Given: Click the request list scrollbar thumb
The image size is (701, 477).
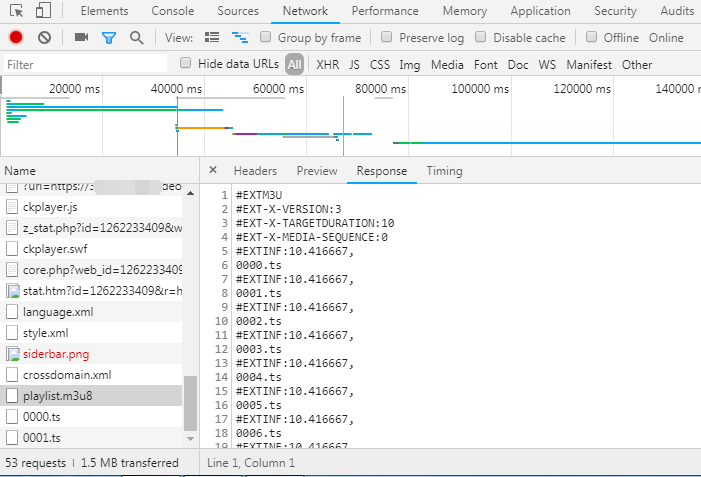Looking at the screenshot, I should pos(190,403).
